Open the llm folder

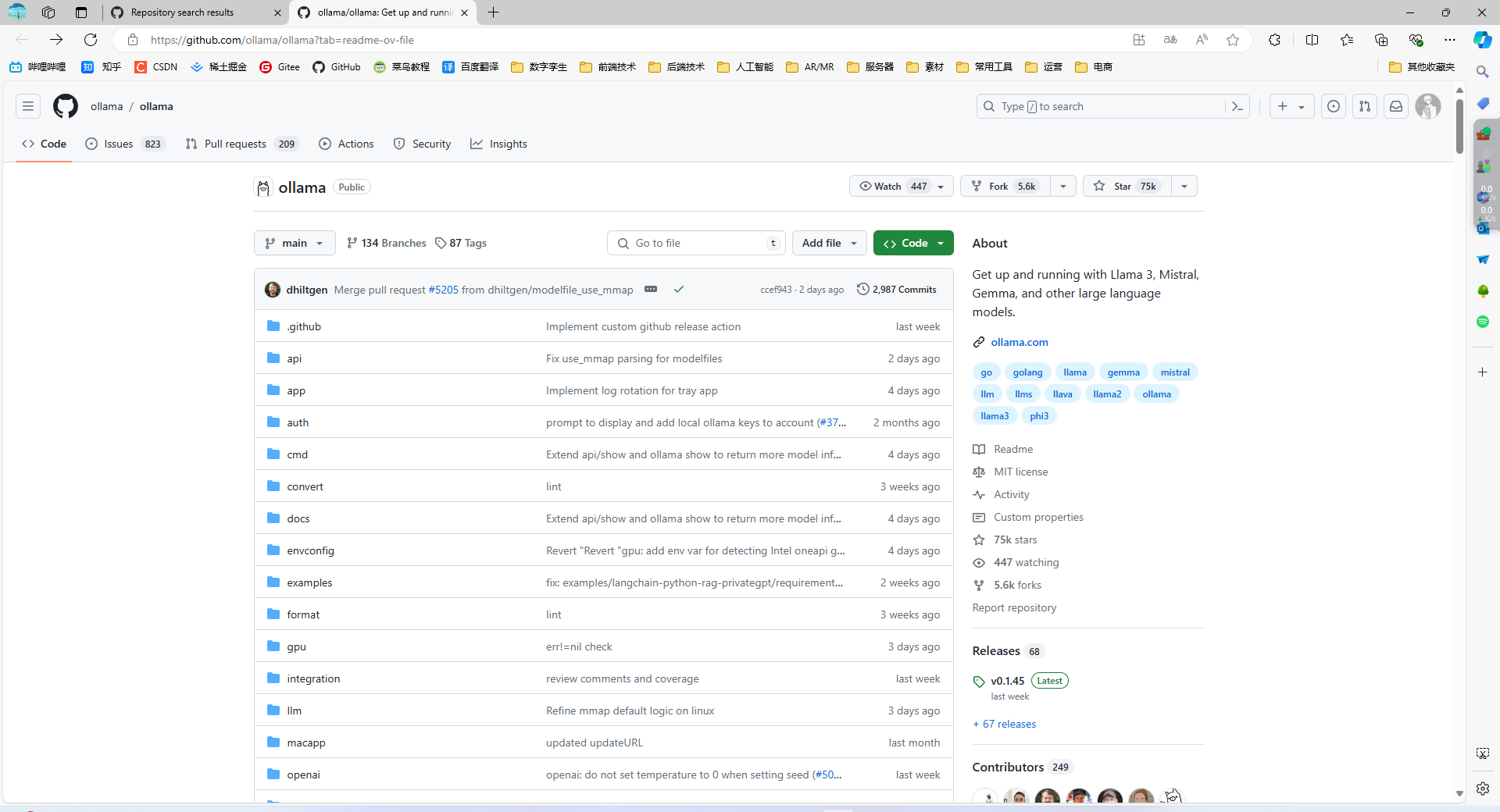point(294,710)
